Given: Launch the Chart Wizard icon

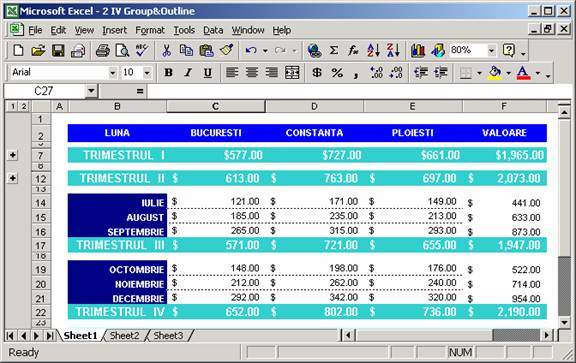Looking at the screenshot, I should [x=417, y=50].
